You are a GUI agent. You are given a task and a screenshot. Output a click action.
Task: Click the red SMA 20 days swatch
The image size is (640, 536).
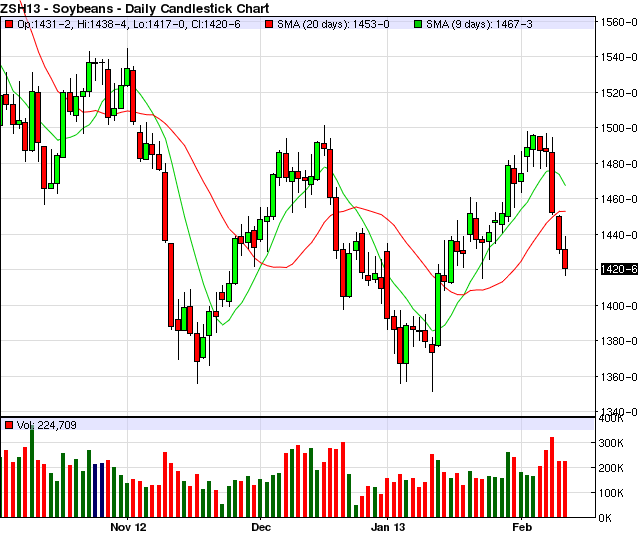(269, 24)
